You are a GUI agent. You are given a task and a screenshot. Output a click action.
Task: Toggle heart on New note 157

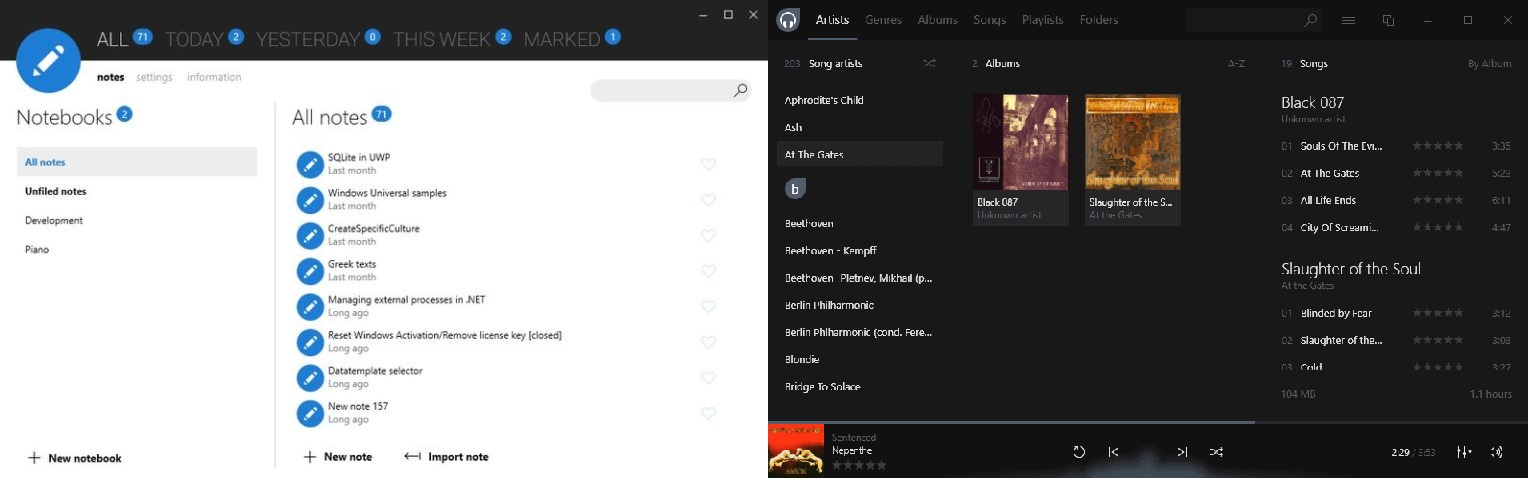pos(708,413)
